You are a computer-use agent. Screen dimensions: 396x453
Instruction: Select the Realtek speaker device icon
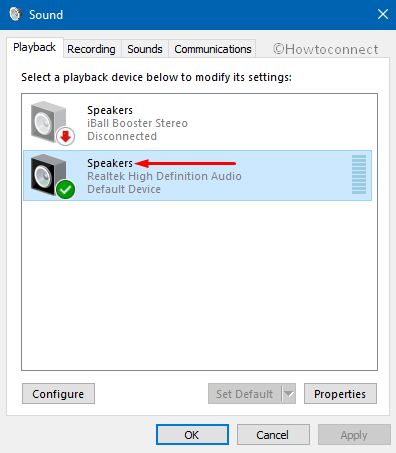tap(49, 175)
